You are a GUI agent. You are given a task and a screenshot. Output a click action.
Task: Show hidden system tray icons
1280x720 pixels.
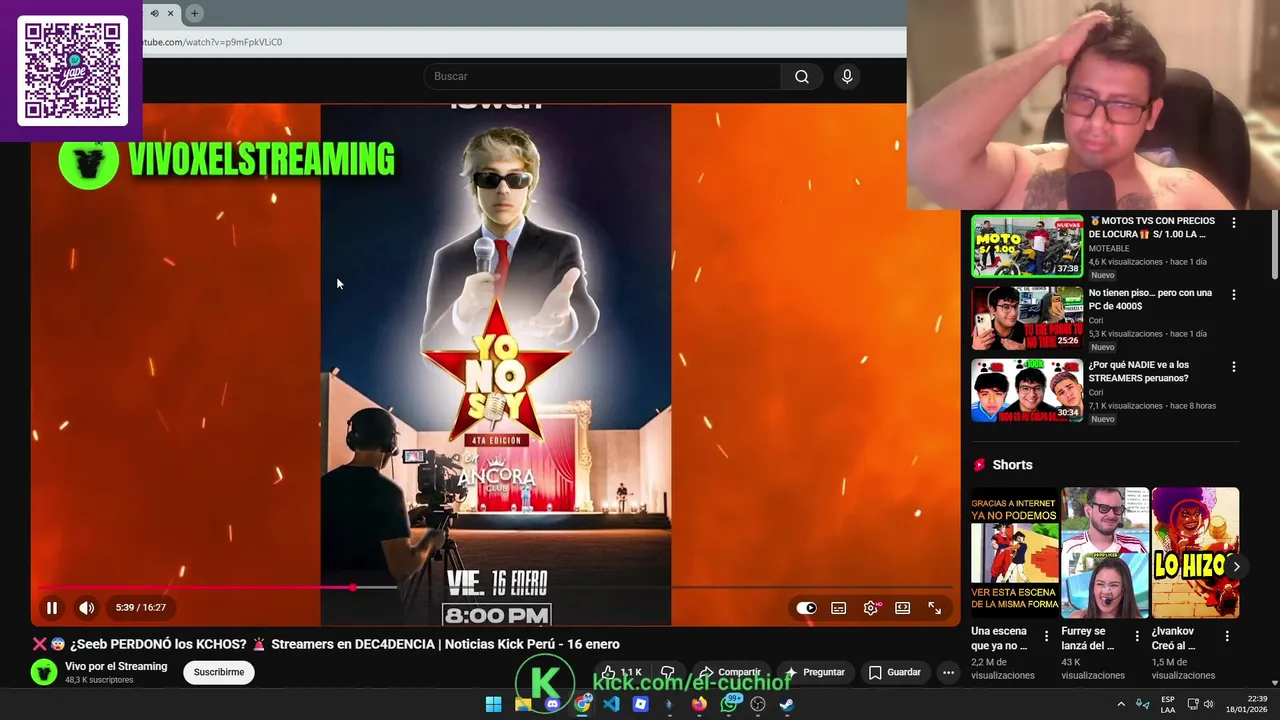click(x=1121, y=704)
